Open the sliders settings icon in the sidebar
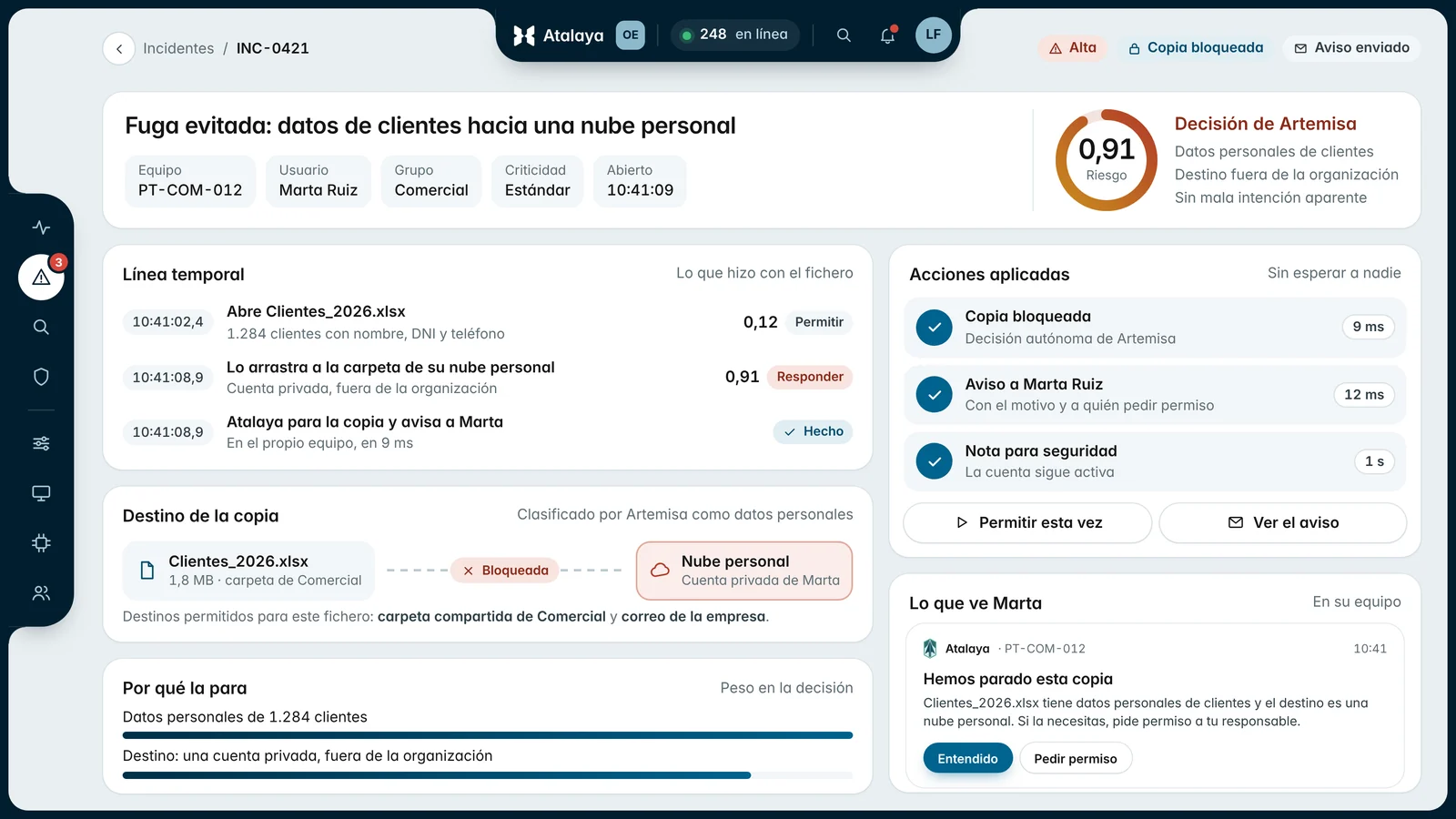 pos(41,443)
